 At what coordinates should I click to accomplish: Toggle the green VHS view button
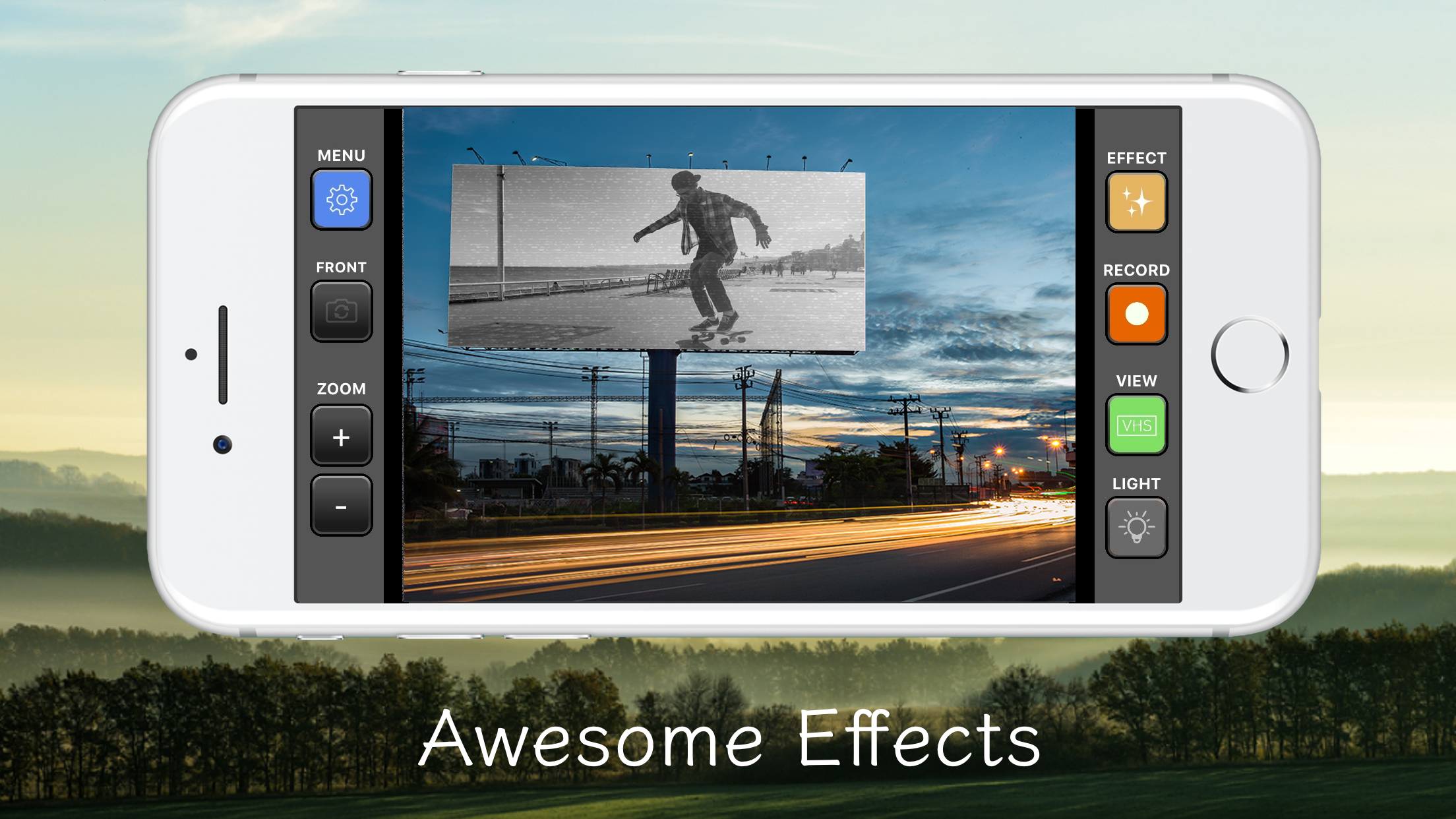1136,425
